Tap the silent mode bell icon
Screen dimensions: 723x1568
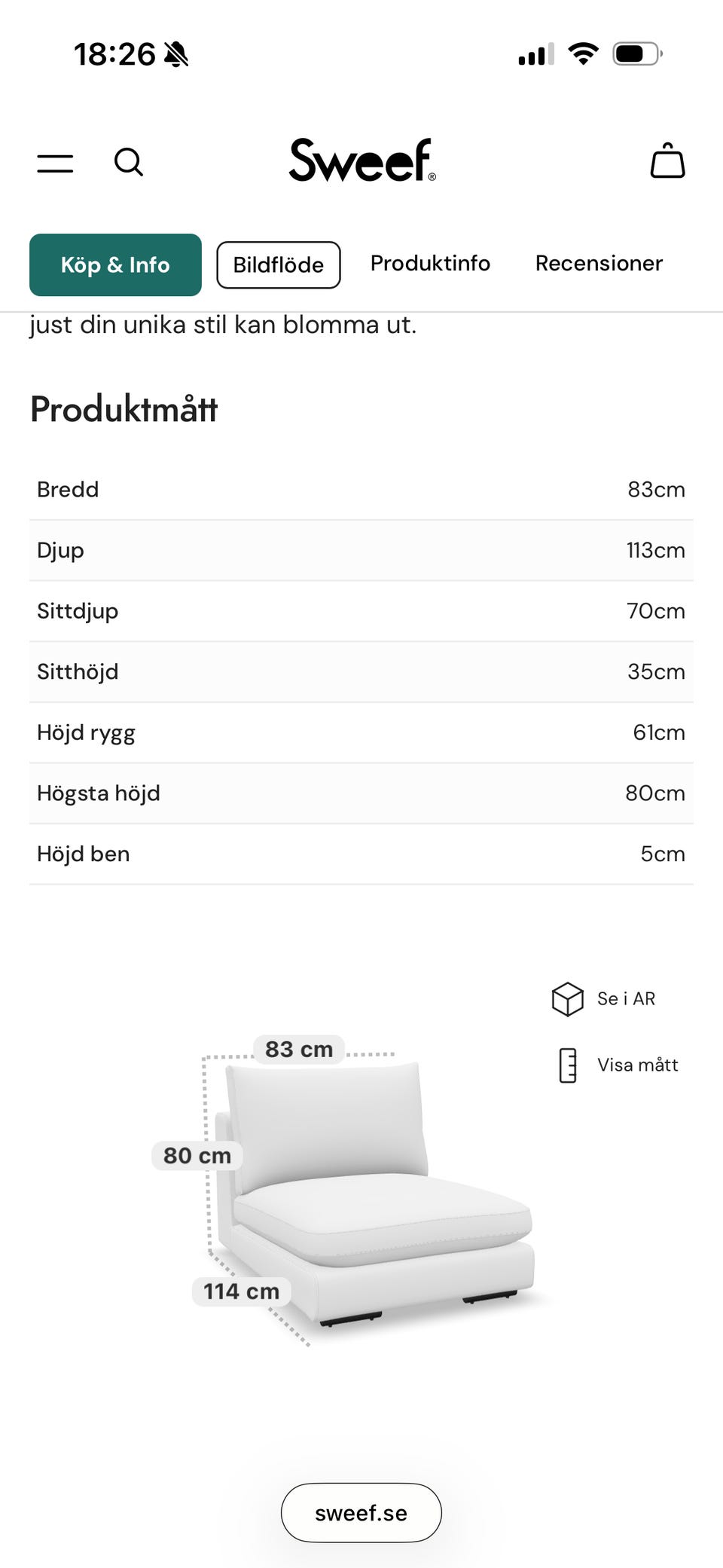177,54
